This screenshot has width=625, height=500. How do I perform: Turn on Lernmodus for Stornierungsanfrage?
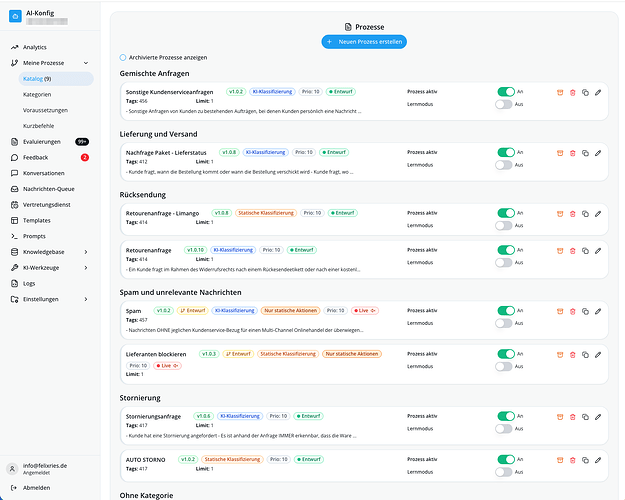point(503,429)
